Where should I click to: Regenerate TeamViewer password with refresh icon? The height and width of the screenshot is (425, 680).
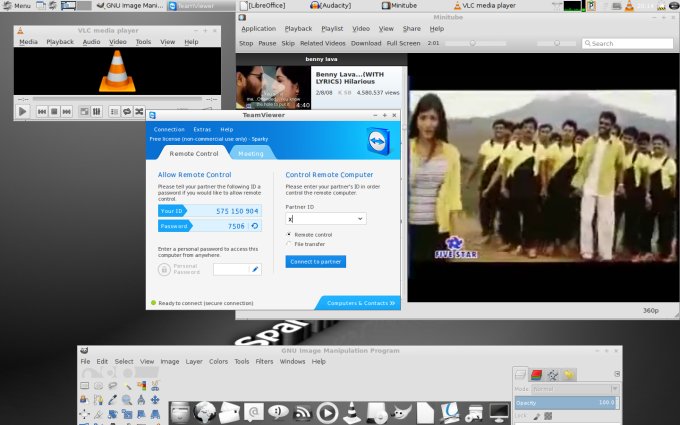[254, 226]
